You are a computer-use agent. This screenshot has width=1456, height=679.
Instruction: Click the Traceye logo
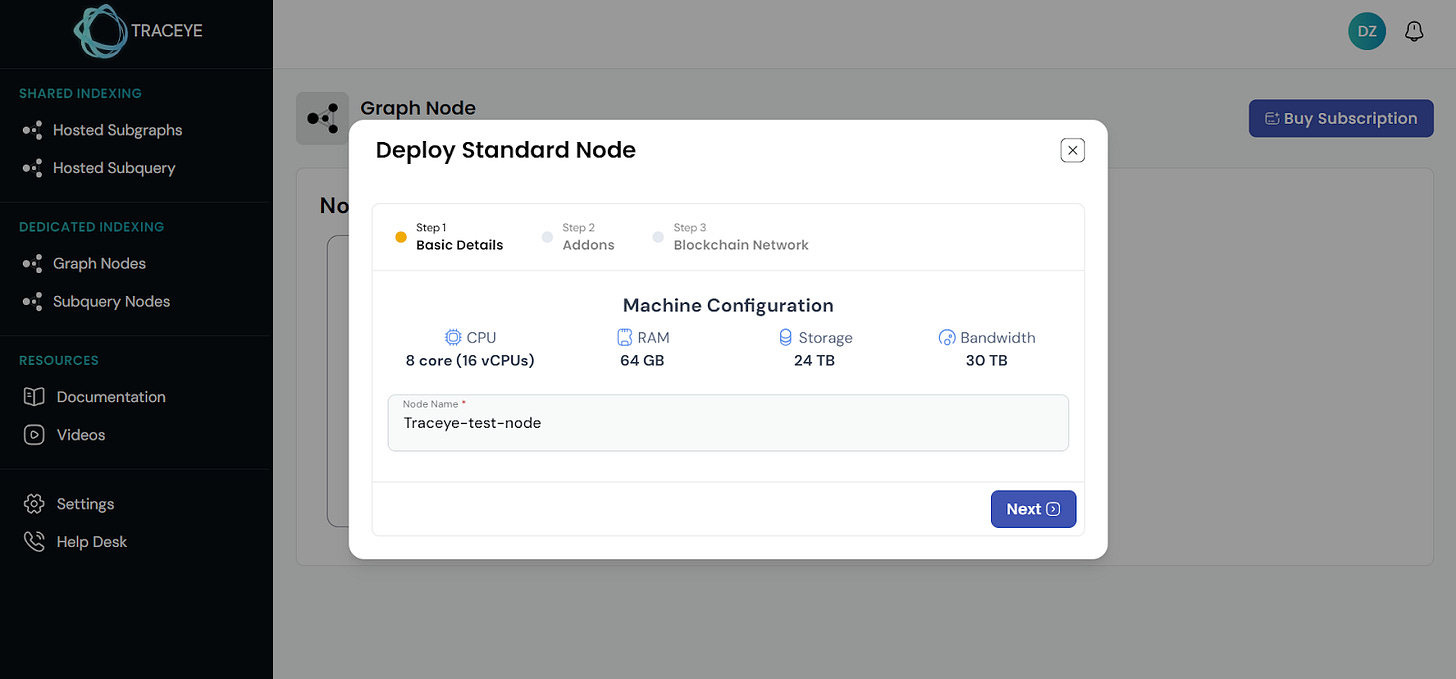pyautogui.click(x=138, y=31)
